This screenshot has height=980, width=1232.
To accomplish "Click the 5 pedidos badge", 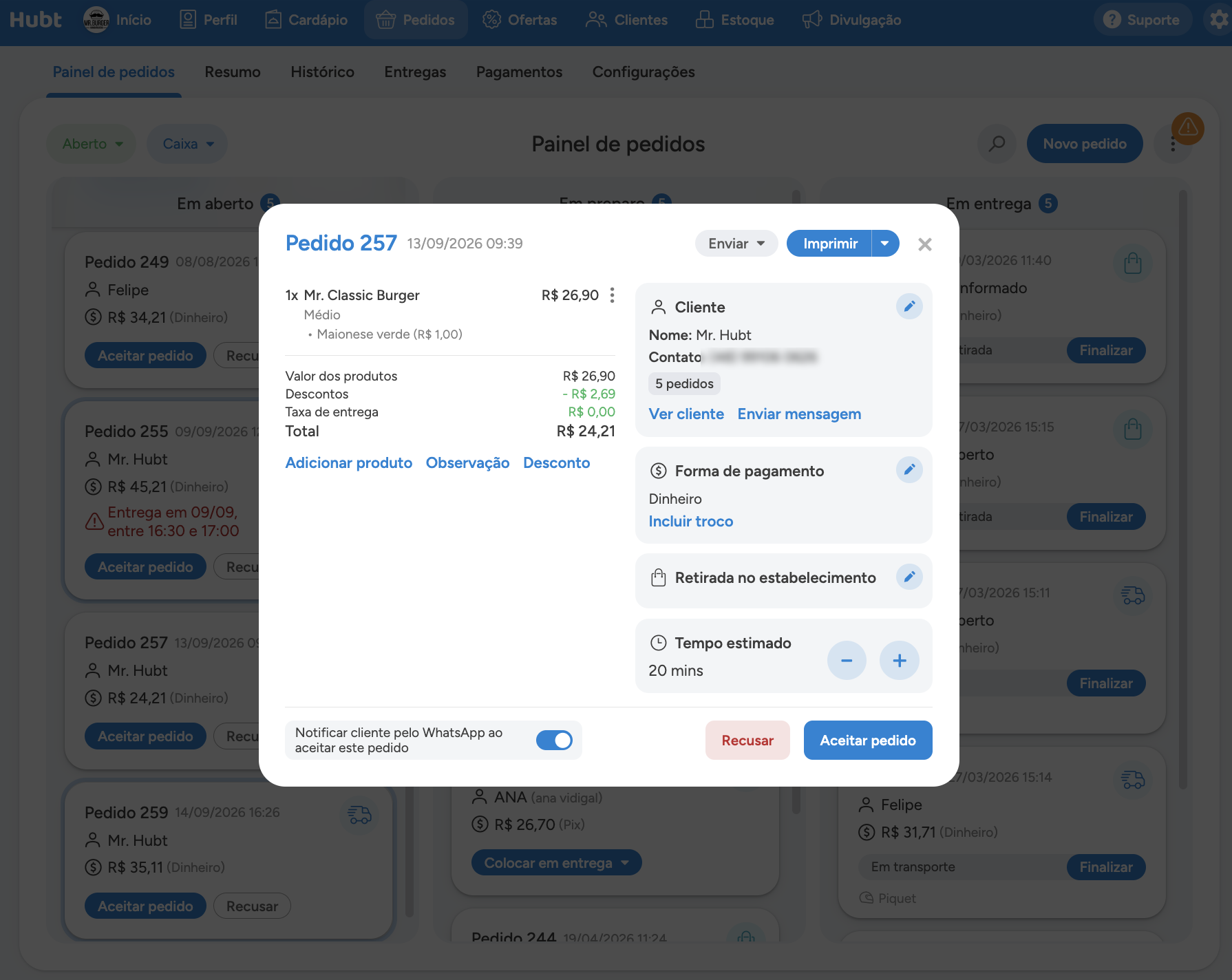I will [684, 384].
